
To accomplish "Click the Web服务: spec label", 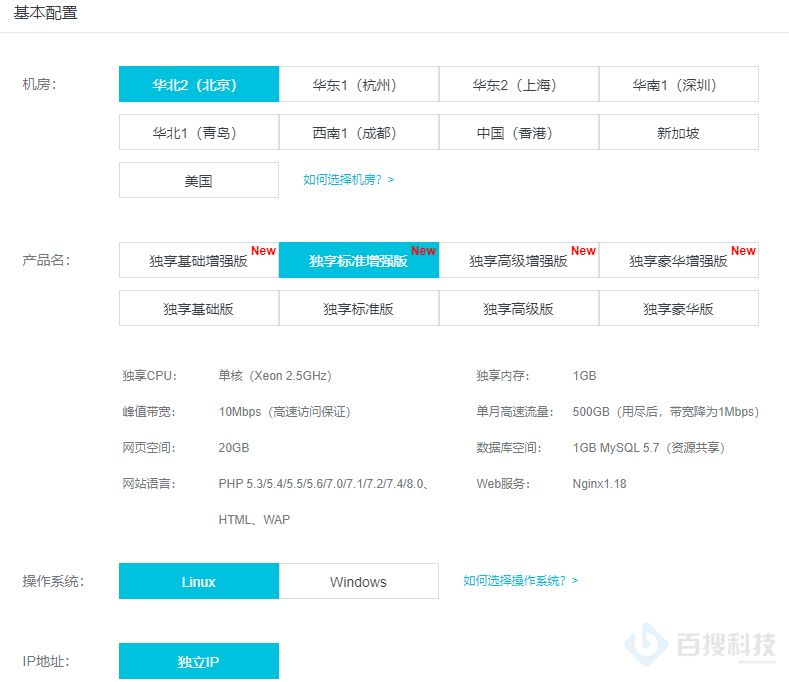I will tap(503, 484).
